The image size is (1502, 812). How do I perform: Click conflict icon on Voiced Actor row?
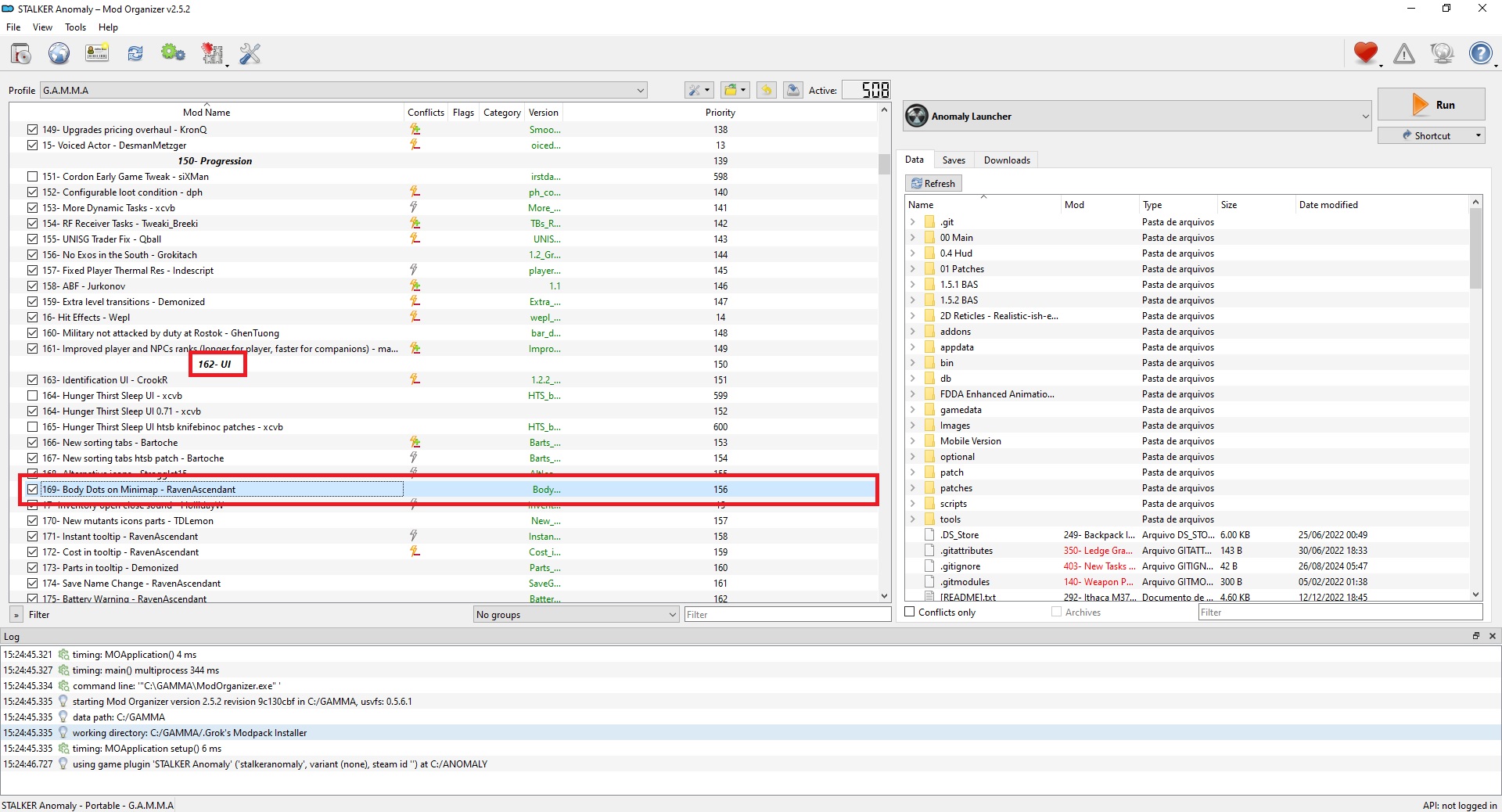(x=415, y=145)
